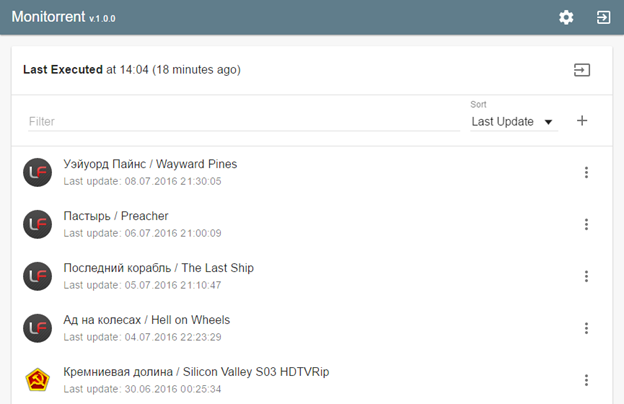Click the Hell on Wheels tracker icon
Viewport: 624px width, 404px height.
coord(37,328)
